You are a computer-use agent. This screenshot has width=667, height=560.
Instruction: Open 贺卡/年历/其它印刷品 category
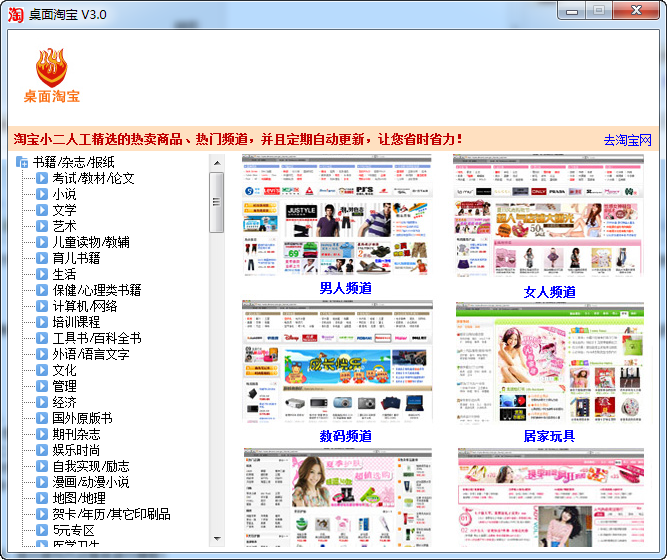tap(111, 514)
